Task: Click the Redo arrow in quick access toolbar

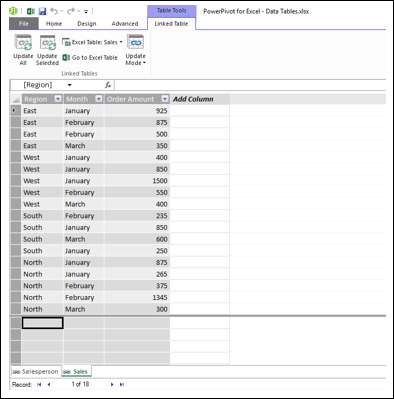Action: [70, 12]
